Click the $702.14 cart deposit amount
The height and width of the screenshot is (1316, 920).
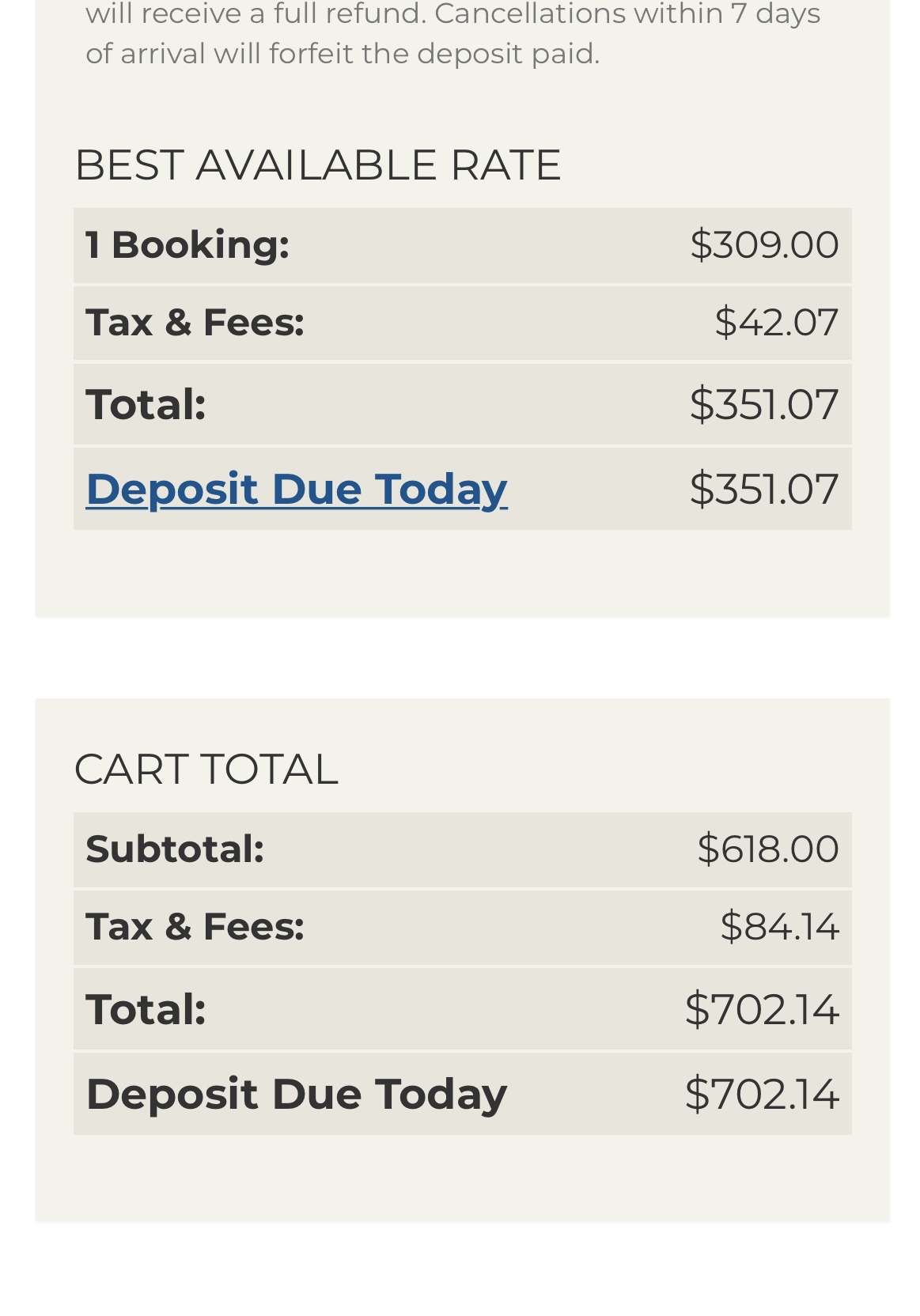pos(762,1094)
